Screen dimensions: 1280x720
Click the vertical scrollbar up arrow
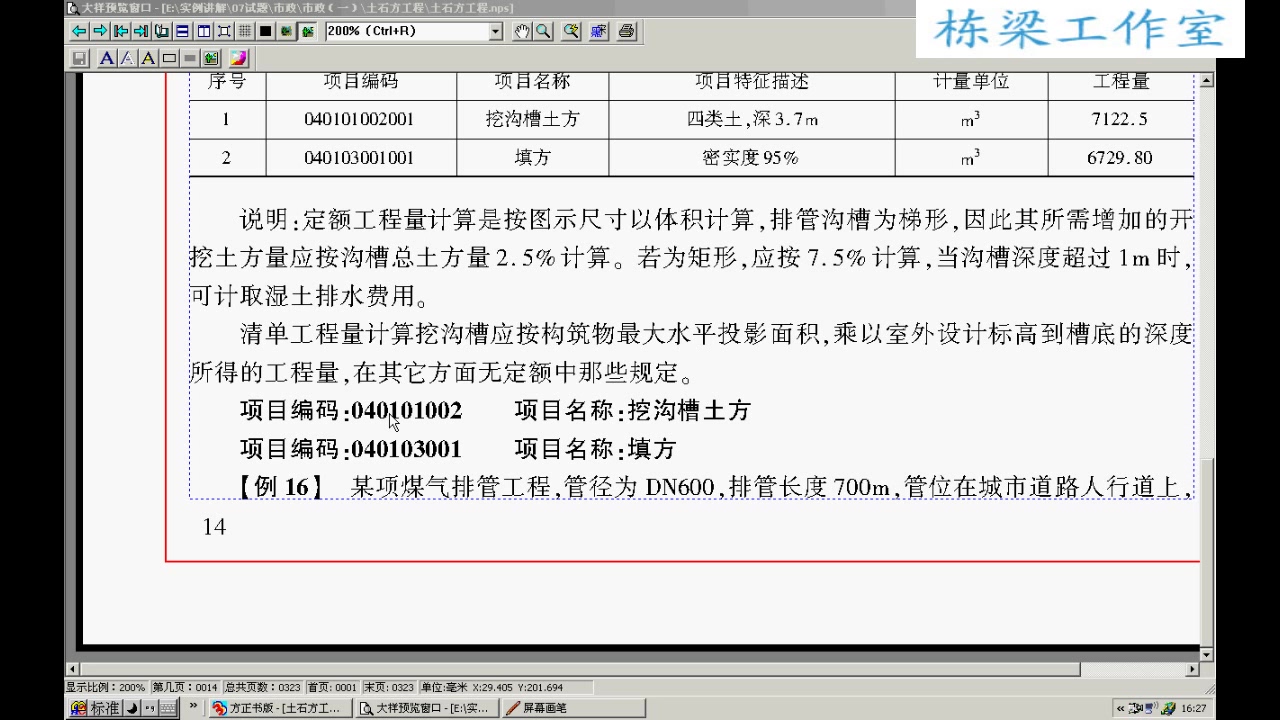1207,80
